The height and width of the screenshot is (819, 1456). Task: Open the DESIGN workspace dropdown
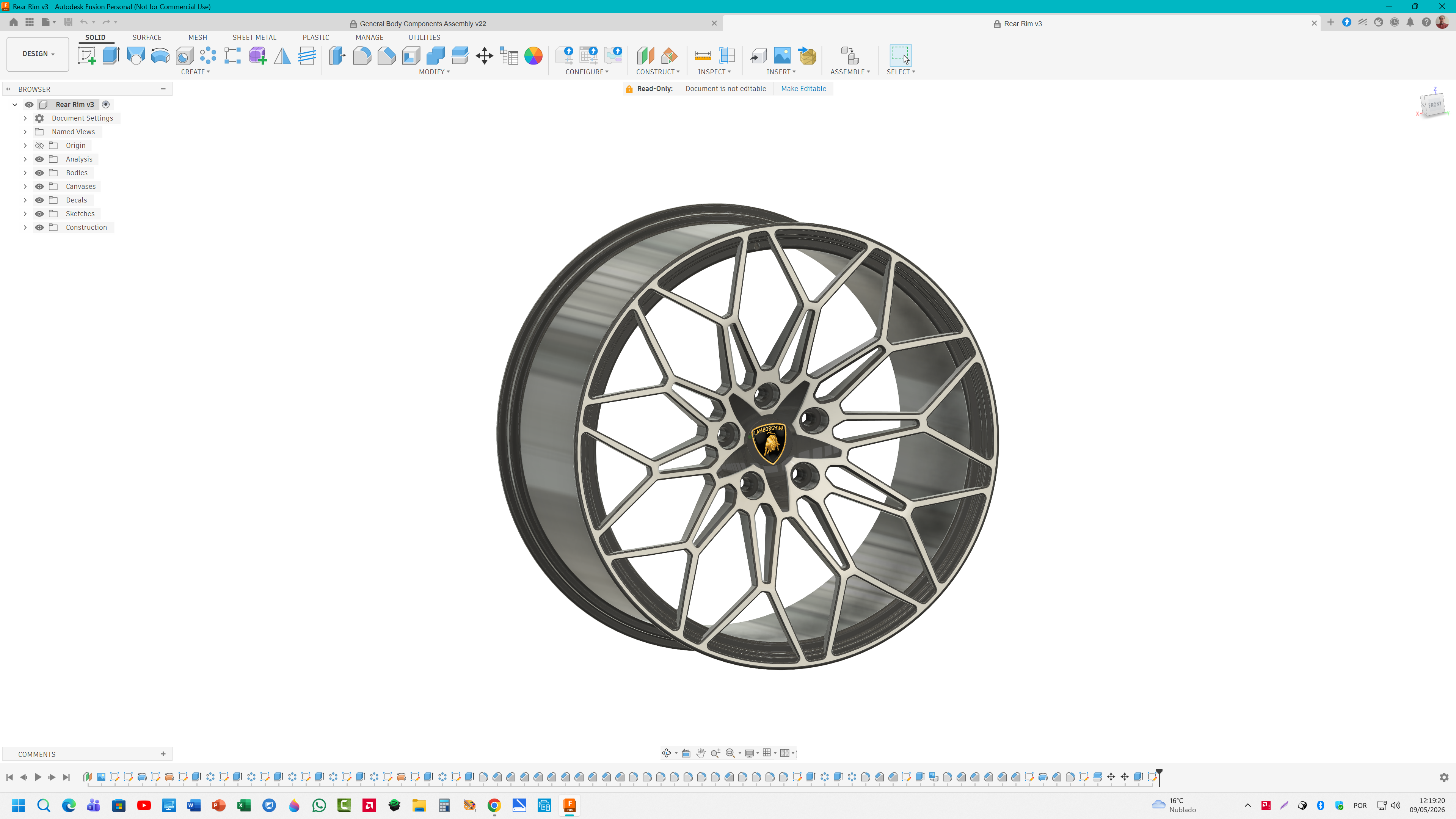point(38,54)
